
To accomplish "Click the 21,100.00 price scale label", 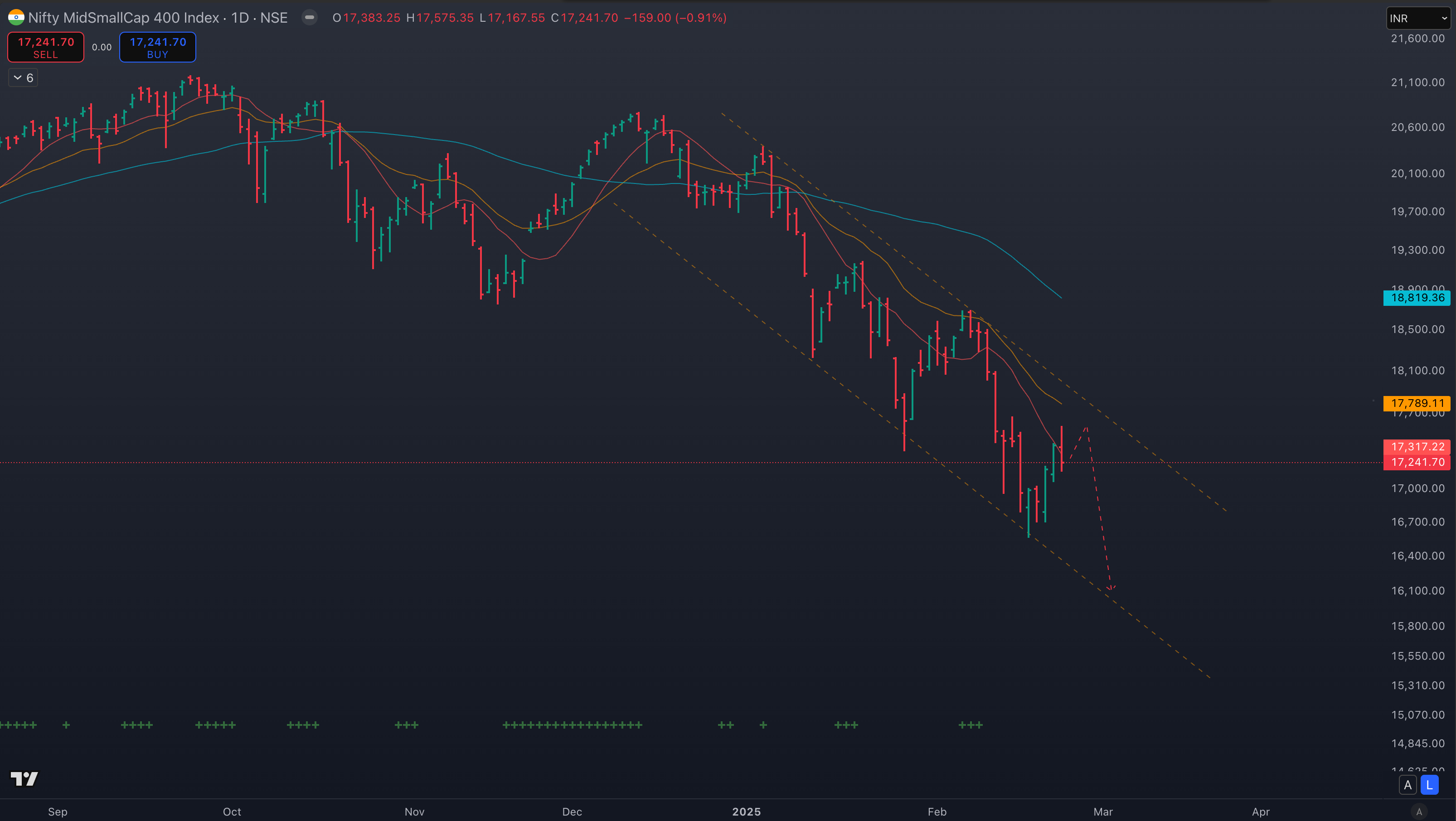I will (1417, 82).
